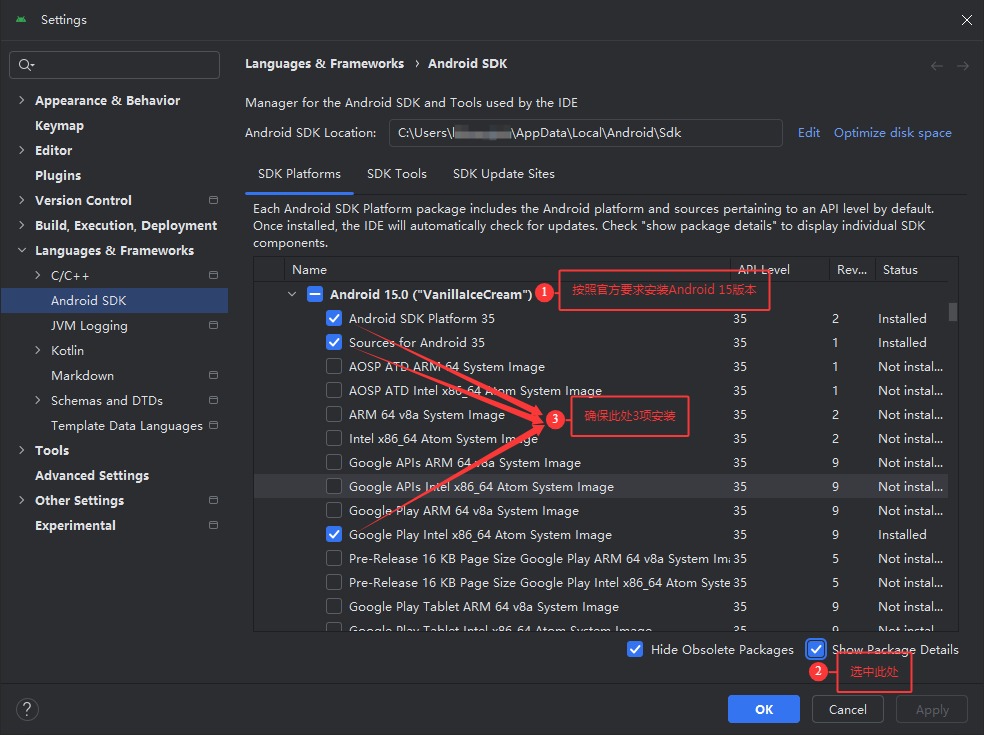Select the SDK Platforms tab
The width and height of the screenshot is (984, 735).
(299, 174)
